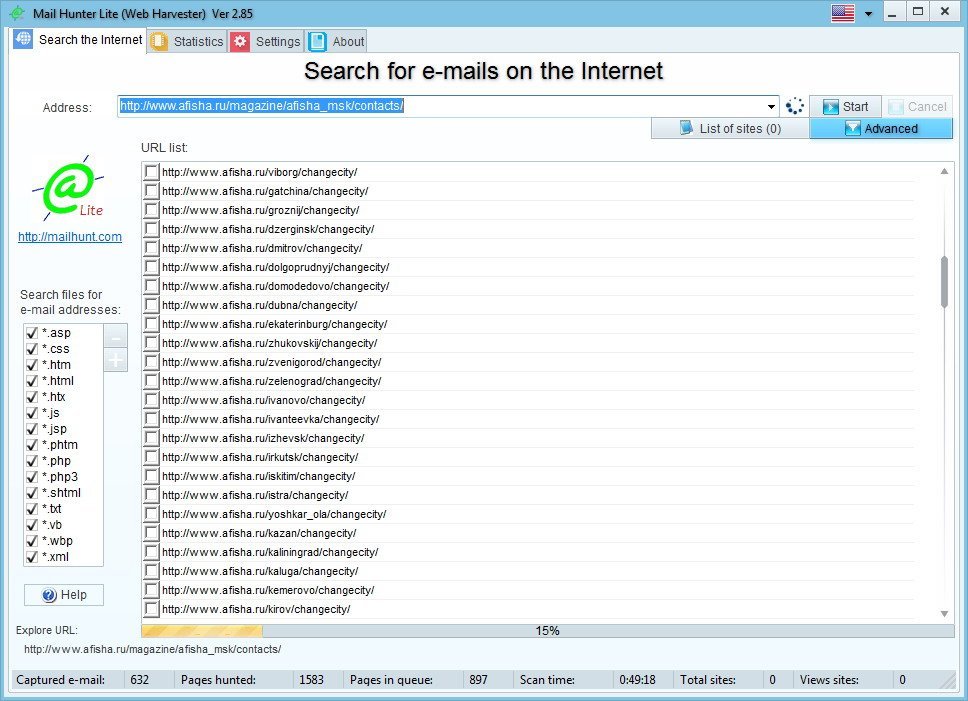The image size is (968, 701).
Task: Click the Help question mark icon
Action: [x=48, y=594]
